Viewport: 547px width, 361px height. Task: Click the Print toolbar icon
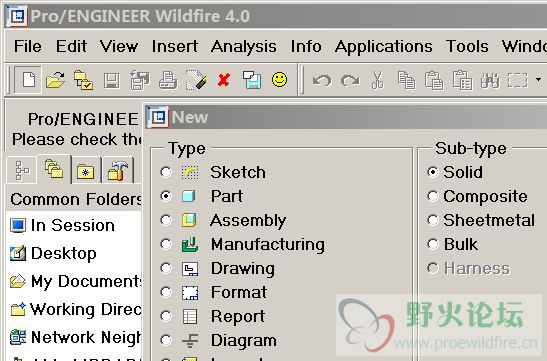click(168, 80)
